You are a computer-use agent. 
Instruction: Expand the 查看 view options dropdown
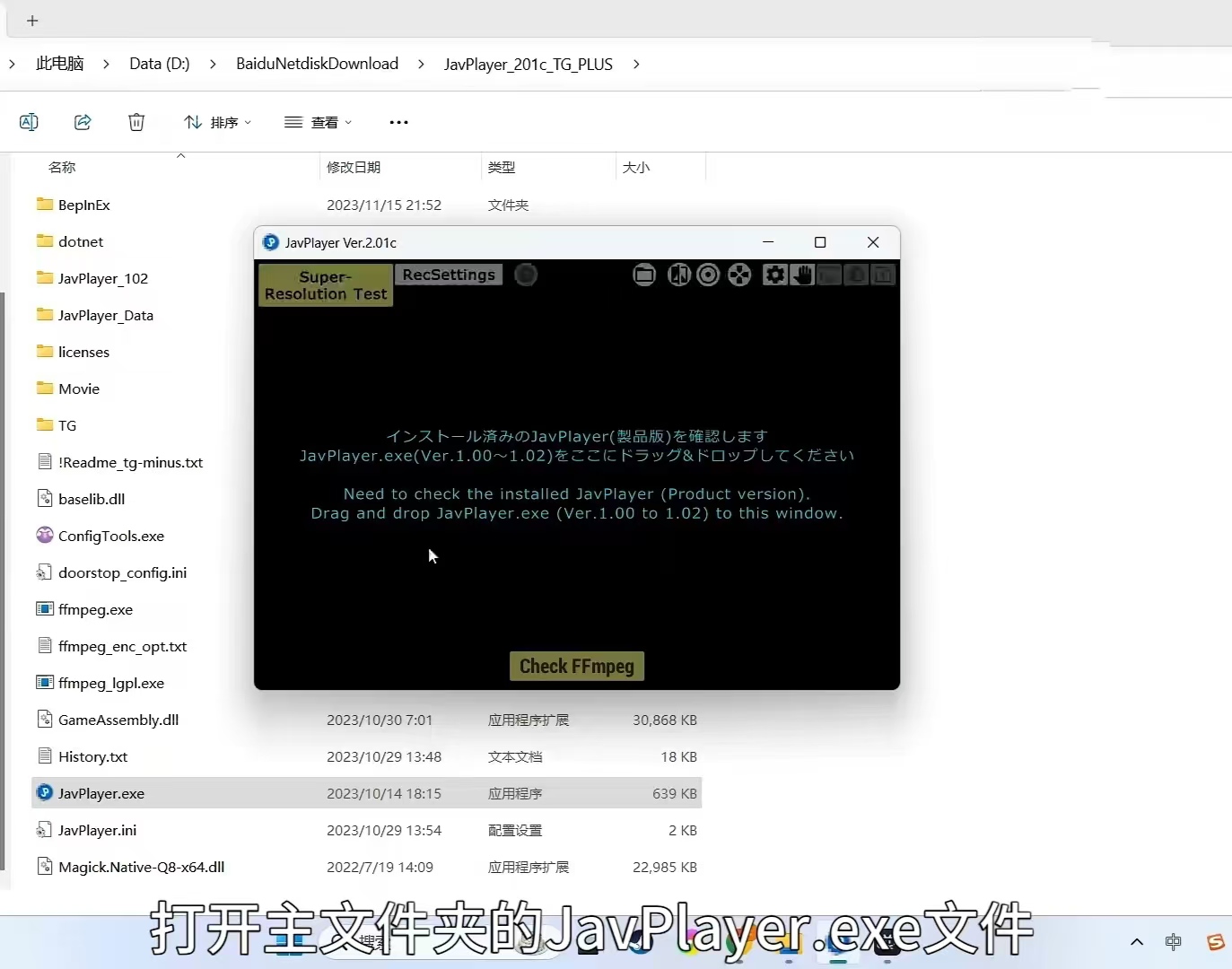pos(319,122)
